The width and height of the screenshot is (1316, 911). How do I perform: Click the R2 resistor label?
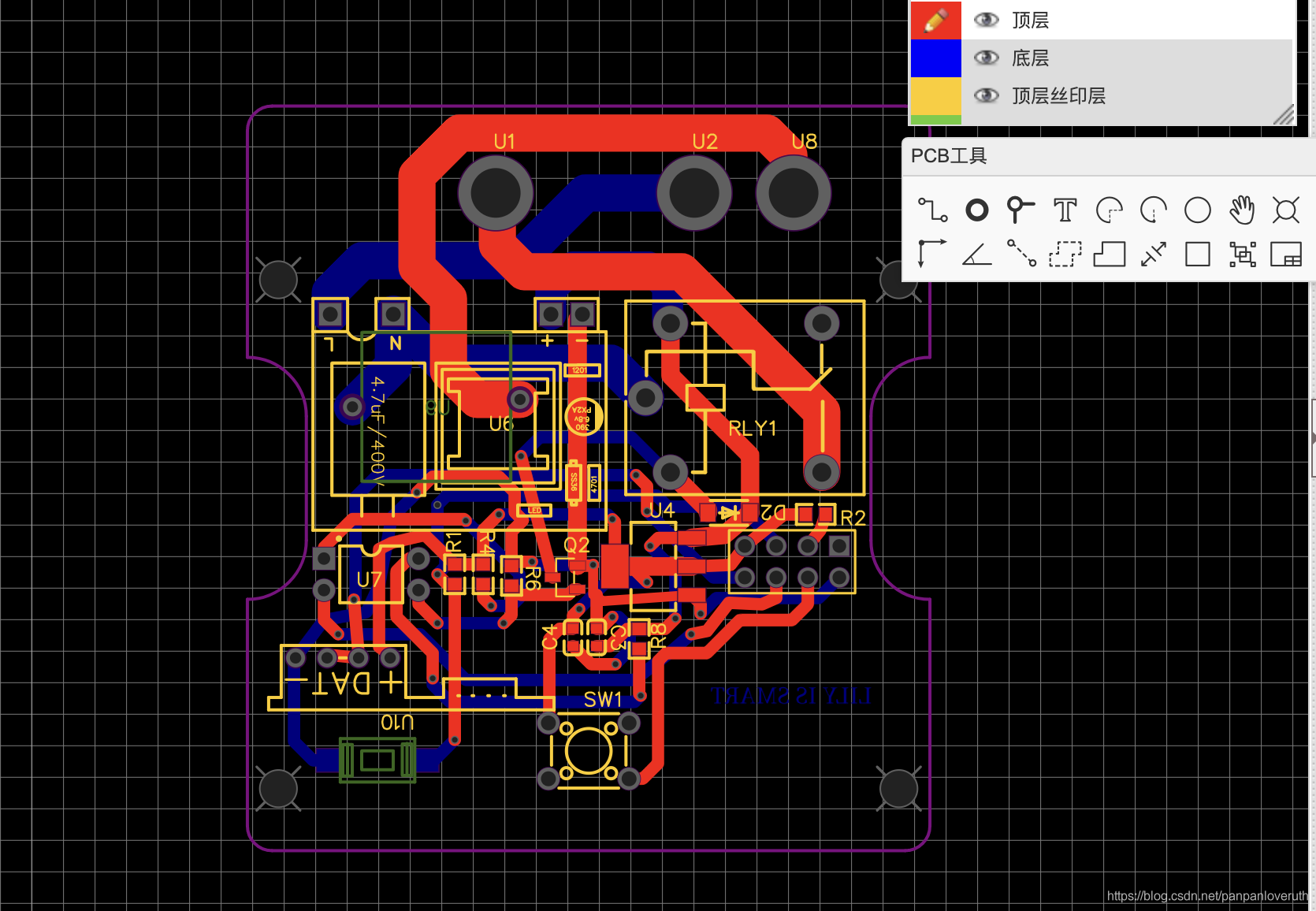(853, 518)
